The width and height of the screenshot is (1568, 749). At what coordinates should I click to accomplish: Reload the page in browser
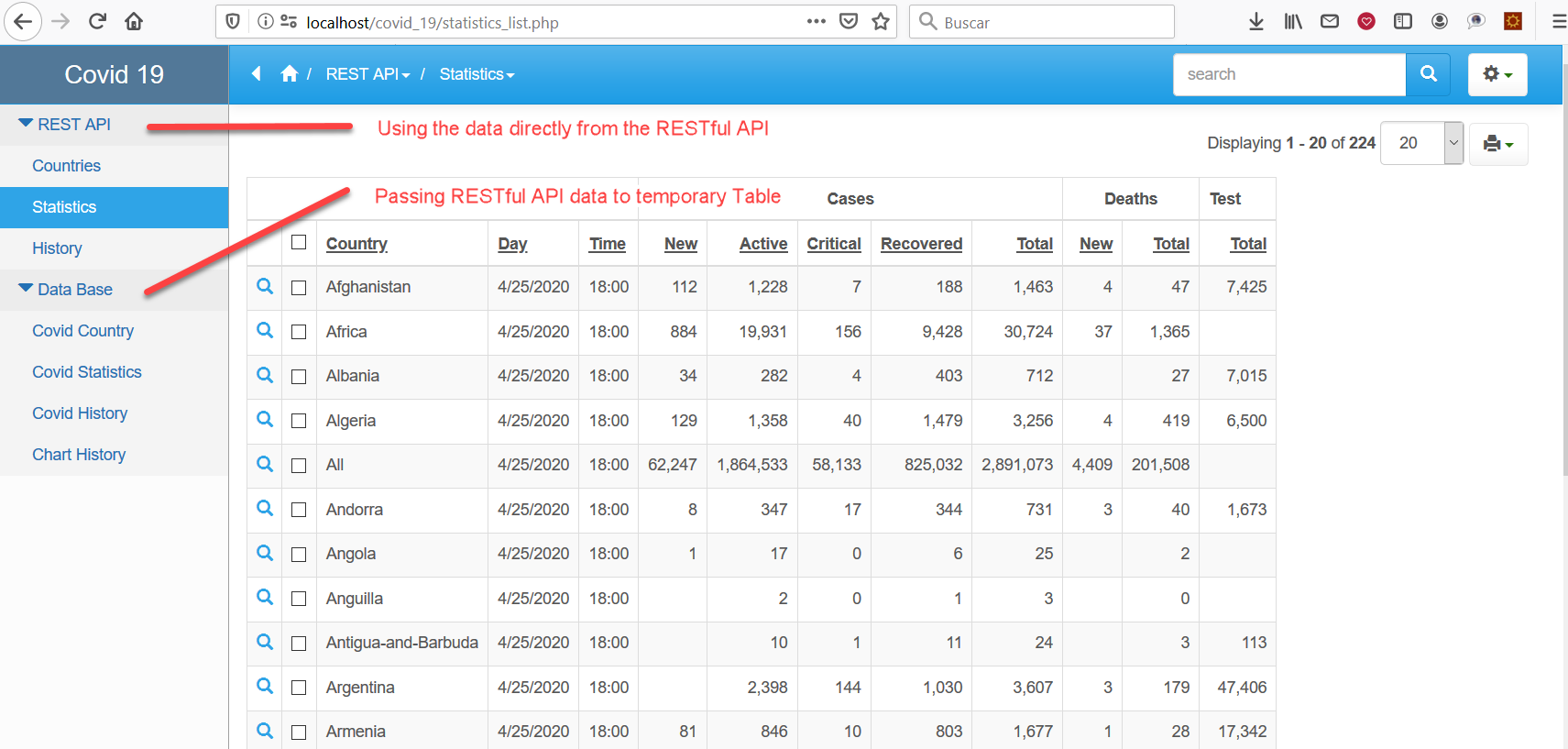pos(97,22)
